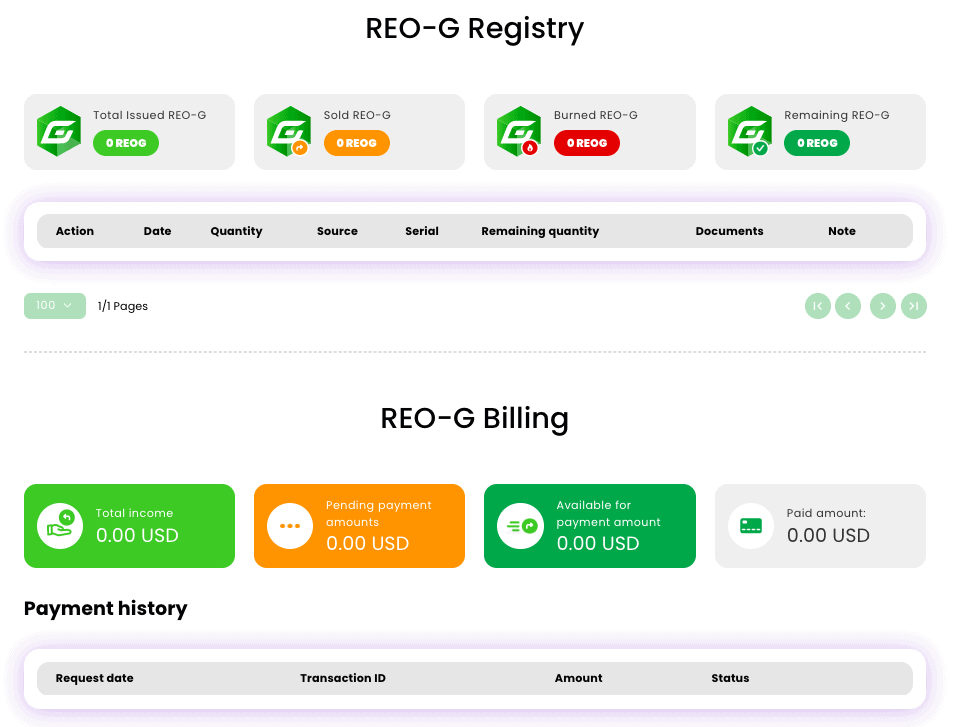
Task: Jump to the last registry page
Action: pyautogui.click(x=914, y=306)
